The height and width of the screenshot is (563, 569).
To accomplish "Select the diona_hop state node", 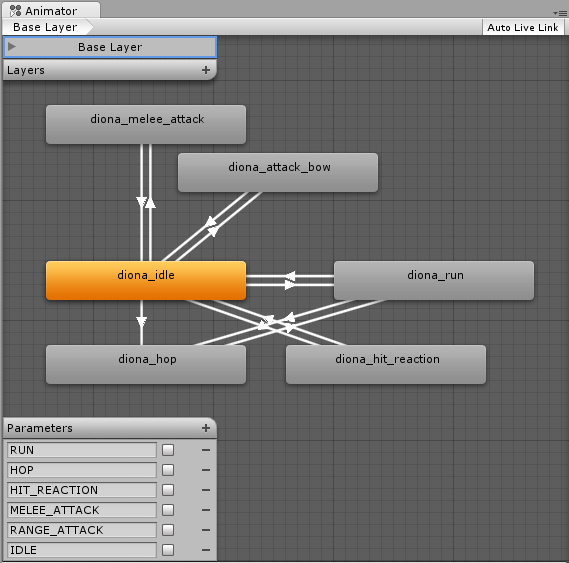I will (146, 364).
